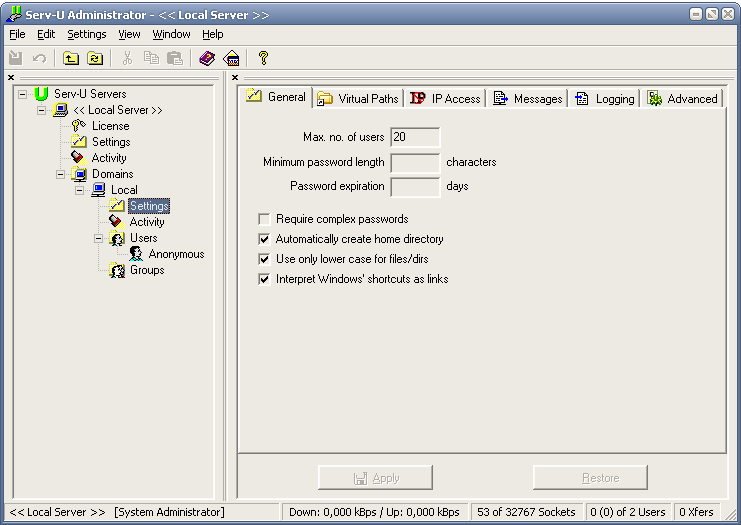
Task: Click the server Activity icon below Settings
Action: point(79,158)
